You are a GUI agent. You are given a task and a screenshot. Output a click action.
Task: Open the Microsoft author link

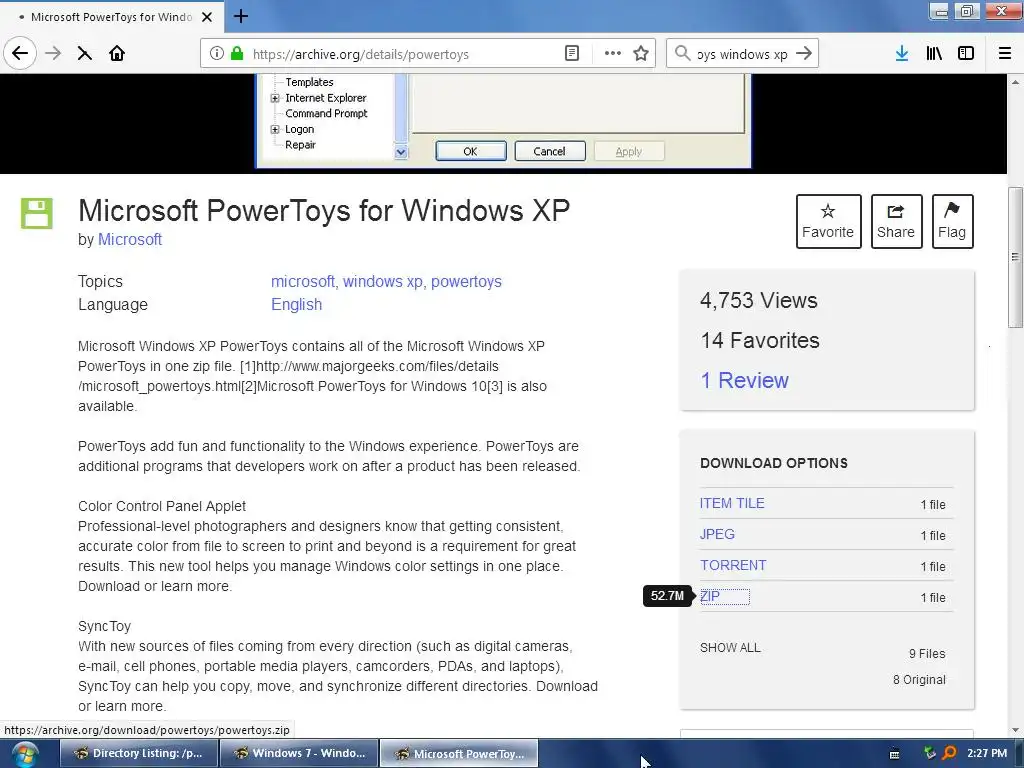[130, 240]
